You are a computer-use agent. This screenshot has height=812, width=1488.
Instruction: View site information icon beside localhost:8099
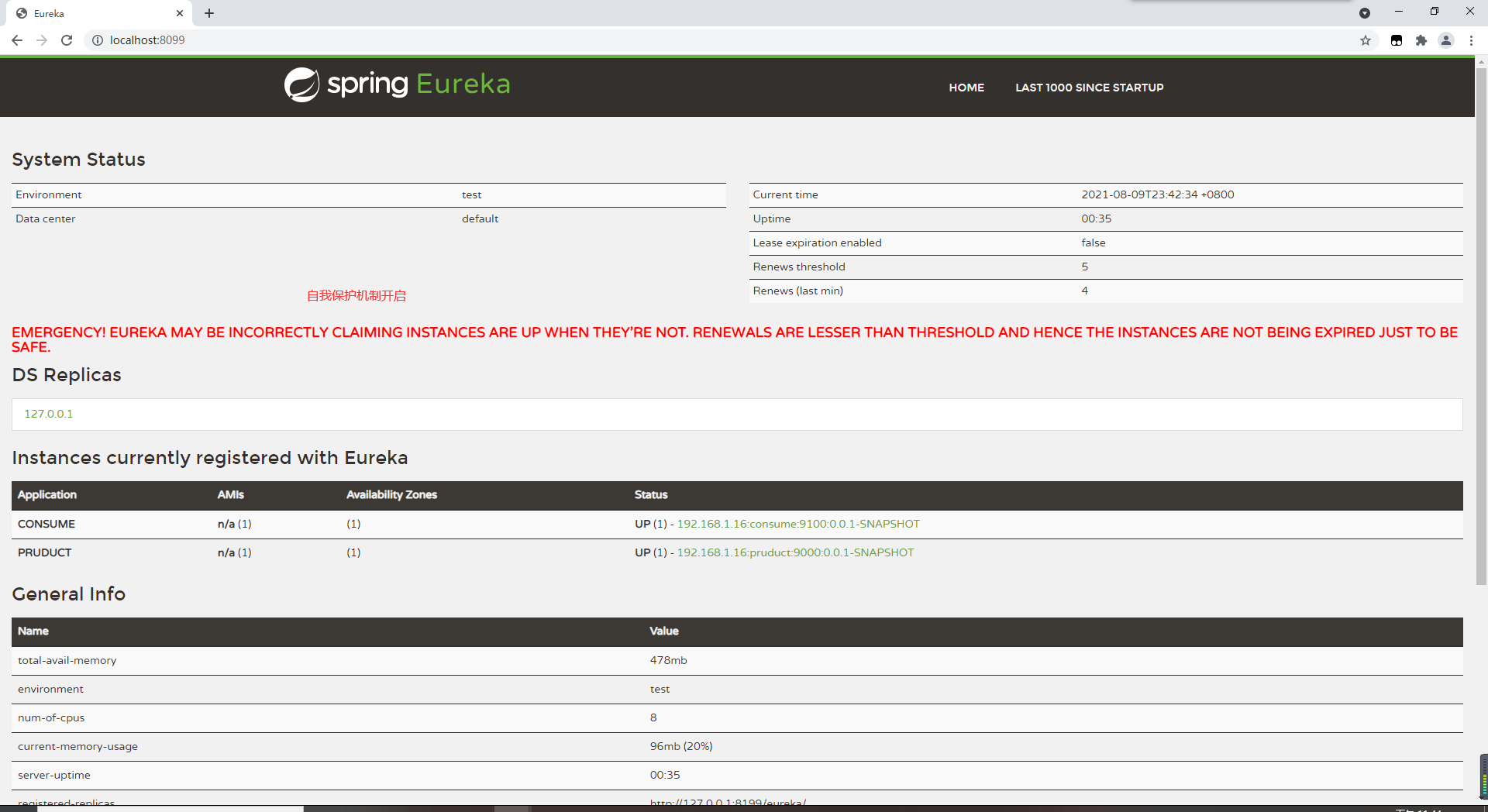(x=98, y=40)
